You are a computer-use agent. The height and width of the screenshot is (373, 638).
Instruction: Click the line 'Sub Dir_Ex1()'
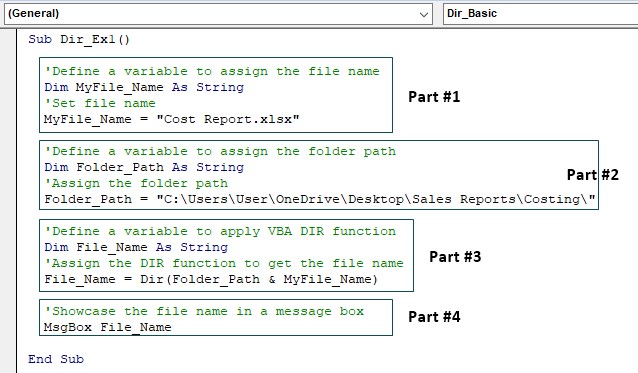79,39
